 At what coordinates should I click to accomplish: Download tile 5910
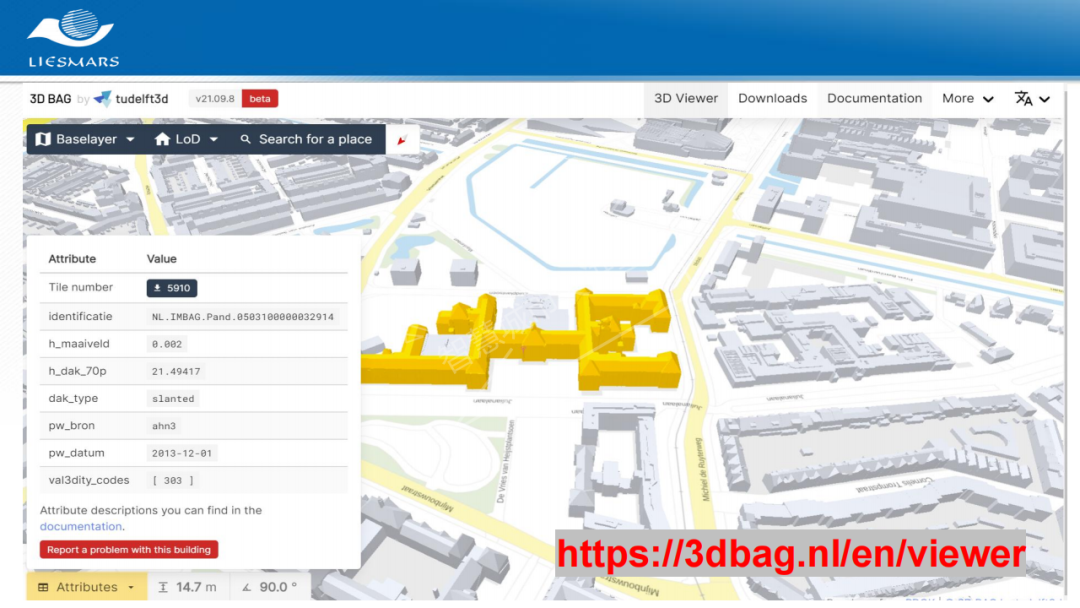click(x=172, y=288)
